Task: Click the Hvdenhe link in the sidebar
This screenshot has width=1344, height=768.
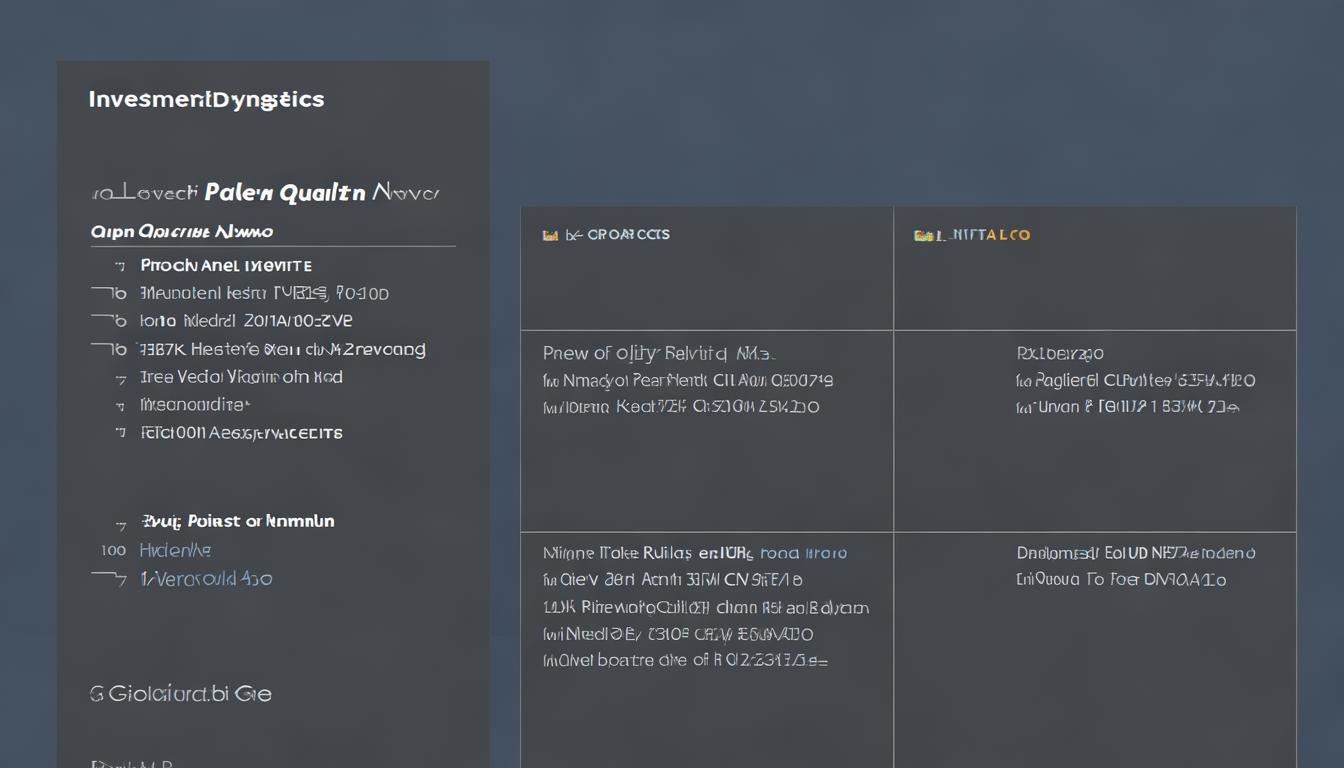Action: coord(175,550)
